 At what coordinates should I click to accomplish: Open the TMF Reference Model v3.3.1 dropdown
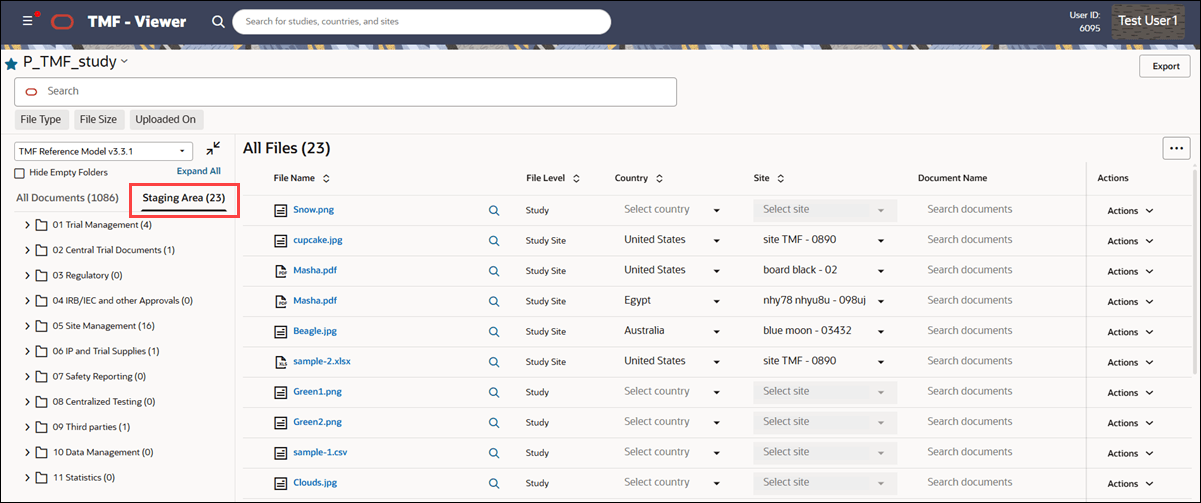click(x=104, y=151)
